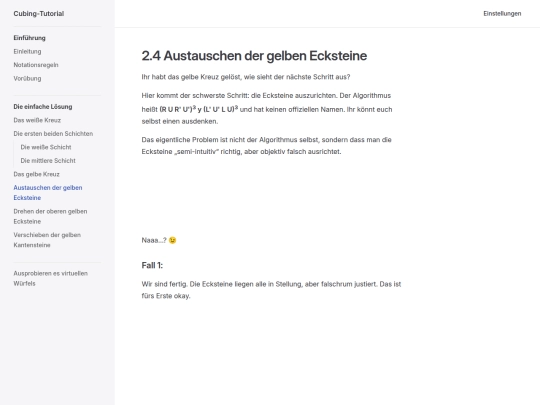Viewport: 540px width, 405px height.
Task: Open Verschieben der gelben Kantensteine page
Action: click(47, 240)
